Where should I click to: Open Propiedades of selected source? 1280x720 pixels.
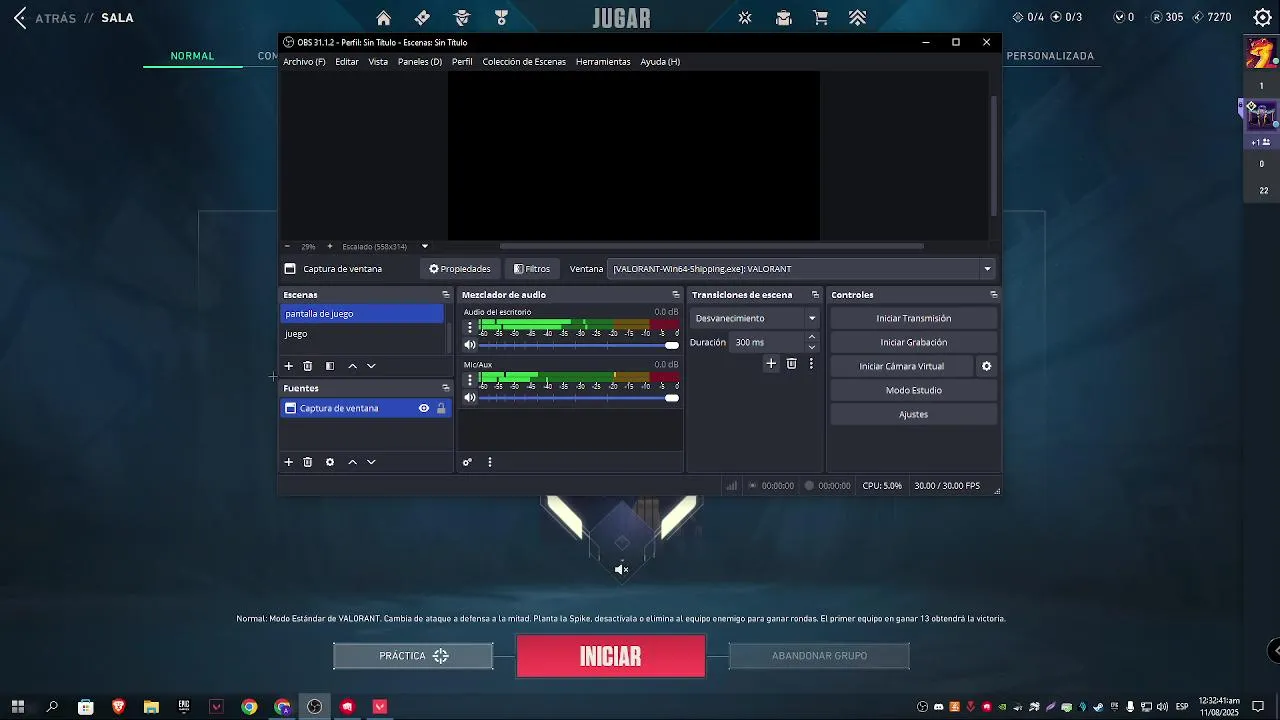point(460,268)
